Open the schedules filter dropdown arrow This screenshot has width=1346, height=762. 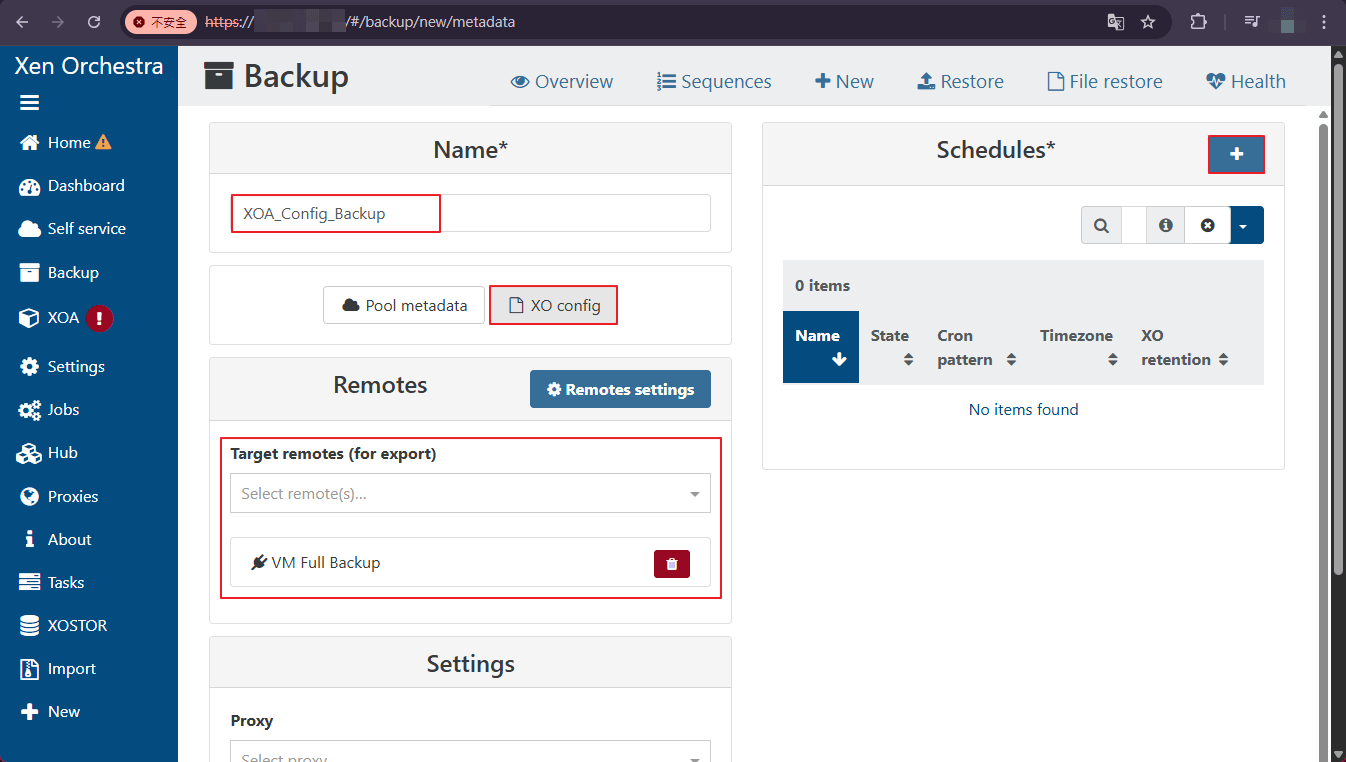point(1247,225)
